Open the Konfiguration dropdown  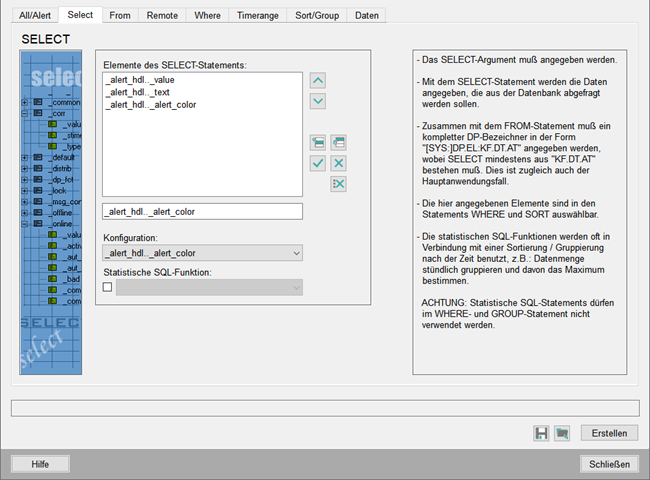click(x=203, y=254)
